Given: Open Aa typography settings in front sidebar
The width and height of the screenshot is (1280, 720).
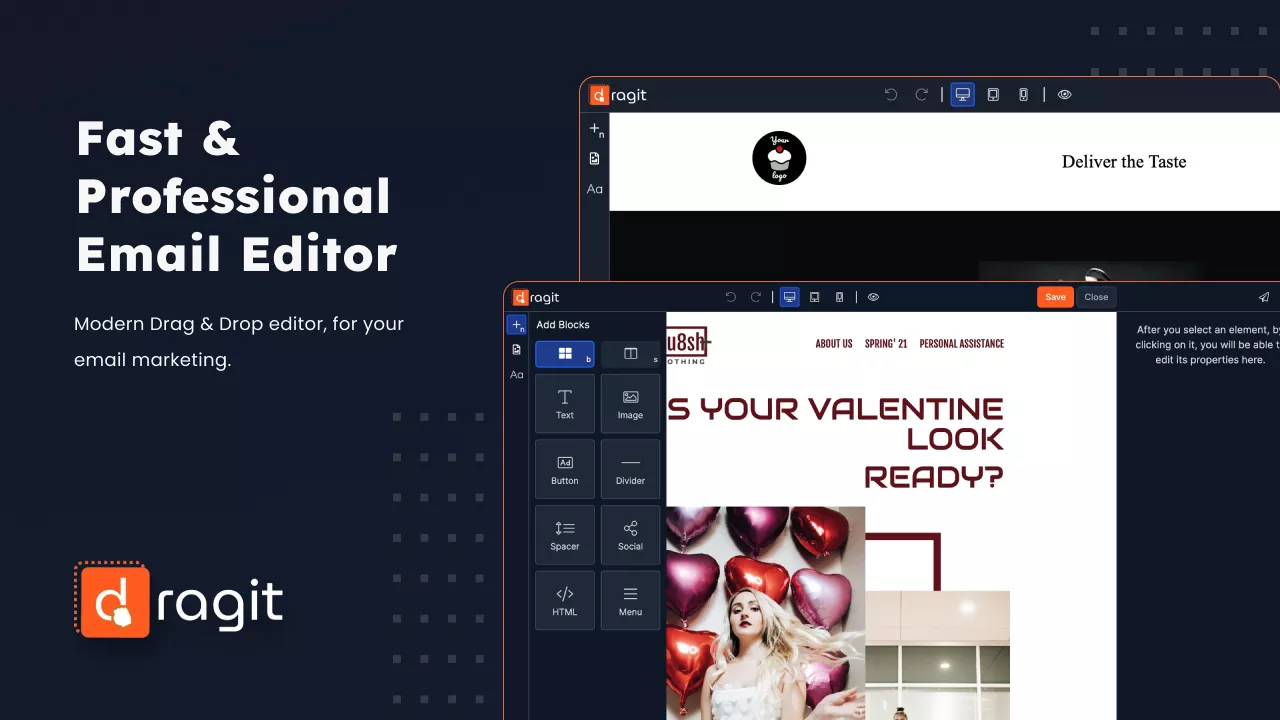Looking at the screenshot, I should click(517, 375).
